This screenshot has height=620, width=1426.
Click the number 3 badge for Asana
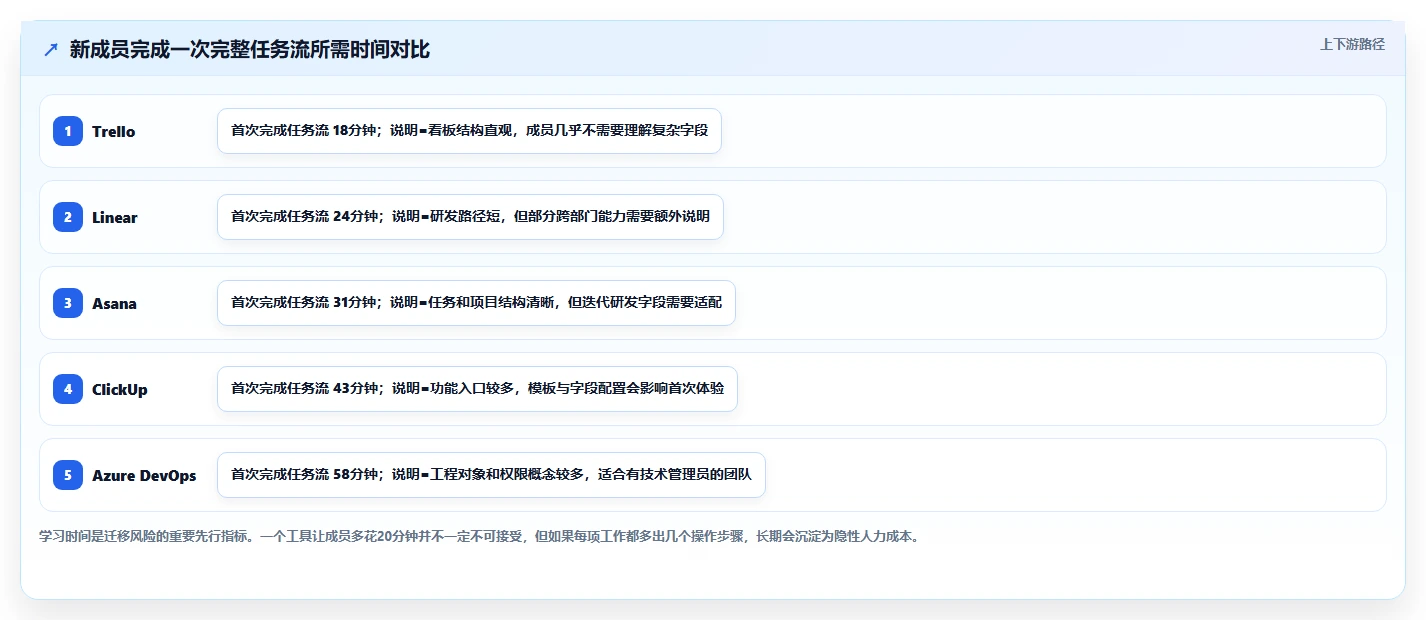[x=68, y=303]
